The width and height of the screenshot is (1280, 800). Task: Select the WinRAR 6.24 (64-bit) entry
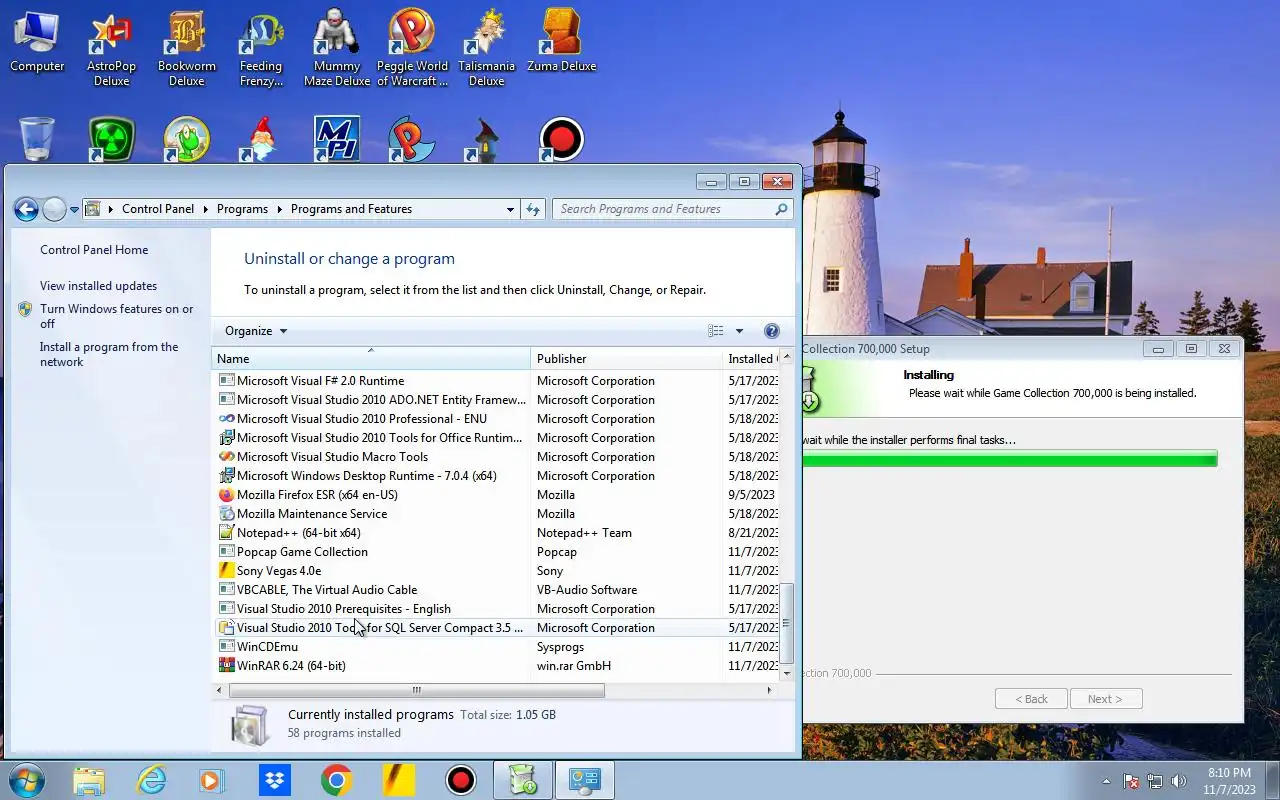[497, 666]
